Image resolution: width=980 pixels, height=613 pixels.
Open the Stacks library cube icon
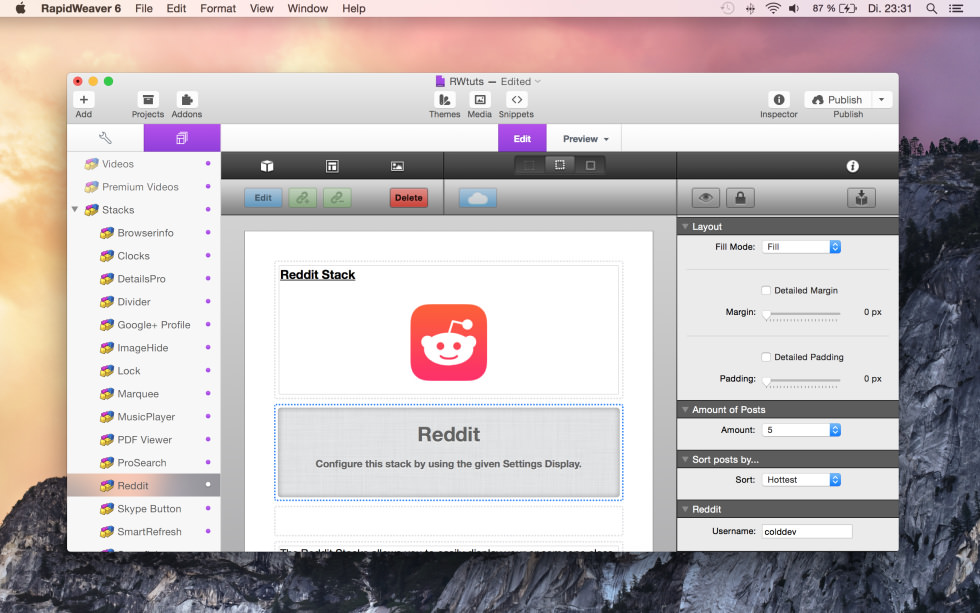pyautogui.click(x=267, y=166)
